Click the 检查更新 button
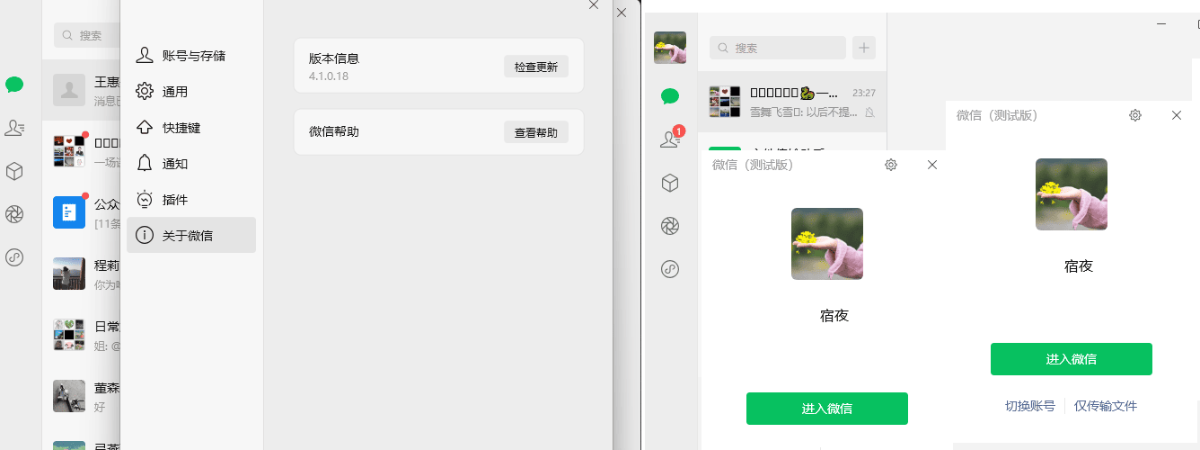This screenshot has height=450, width=1200. (x=536, y=67)
